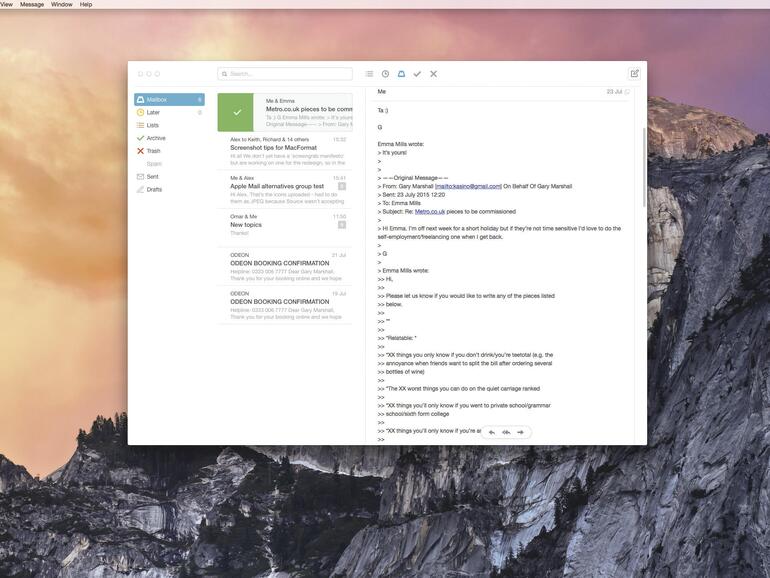
Task: Select the Mailbox inbox toolbar icon
Action: tap(401, 74)
